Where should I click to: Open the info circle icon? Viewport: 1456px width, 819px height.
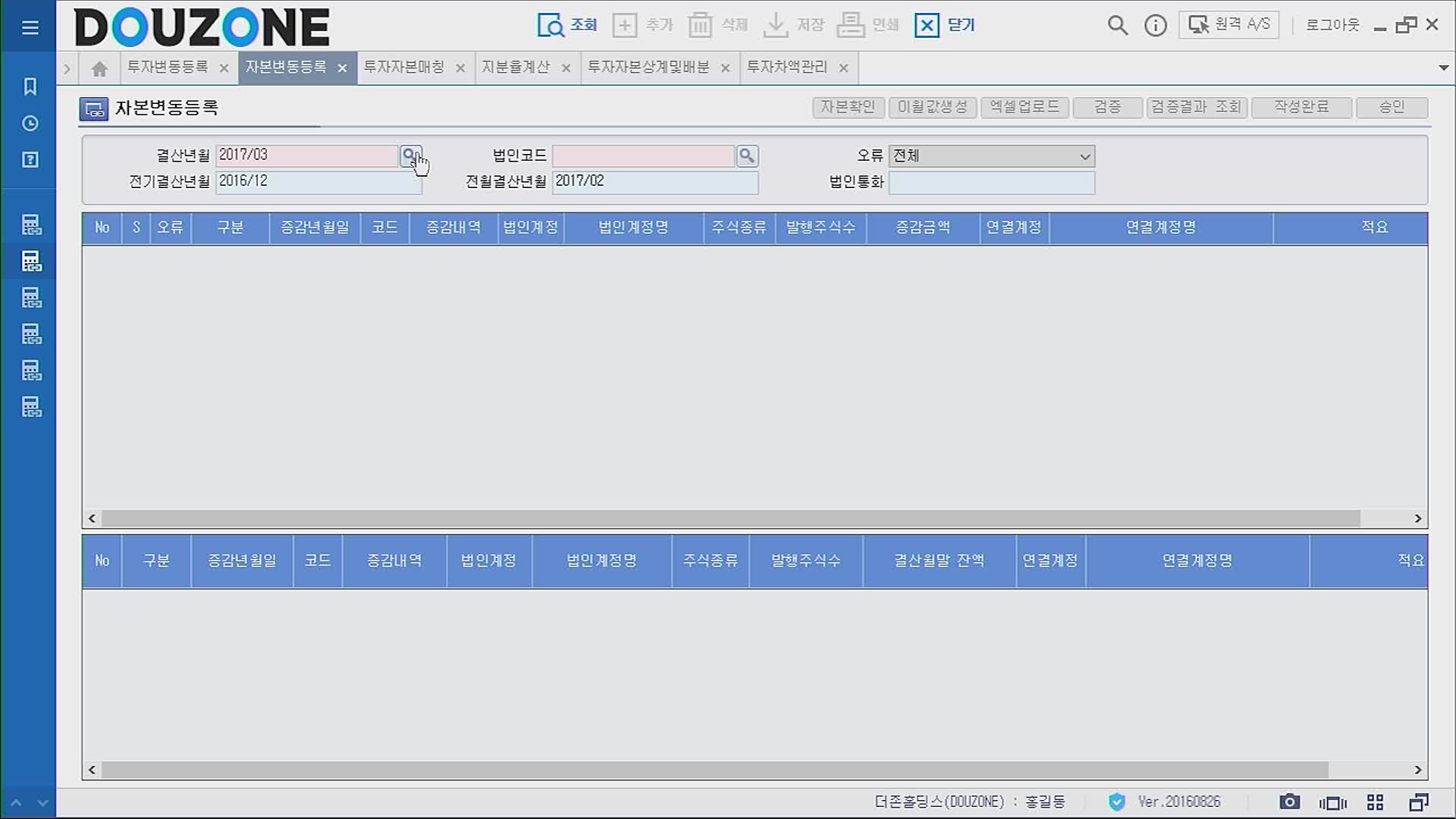click(x=1156, y=26)
